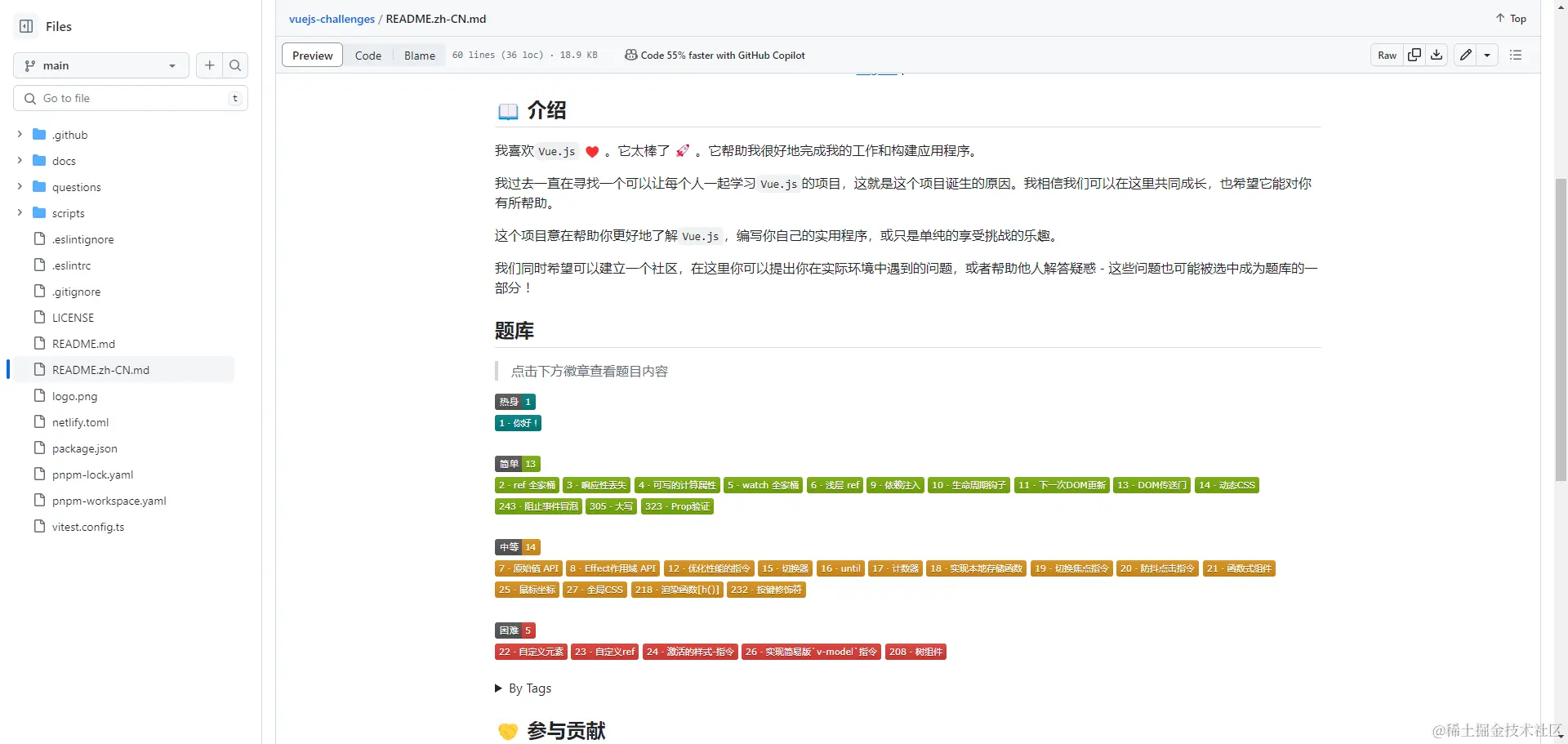
Task: Open .eslintrc in file tree
Action: tap(71, 265)
